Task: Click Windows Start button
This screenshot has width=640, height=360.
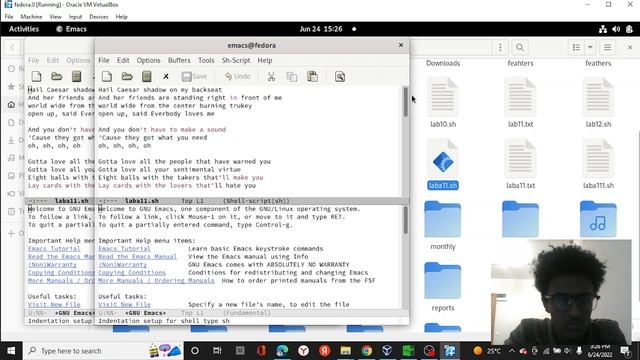Action: (x=11, y=351)
